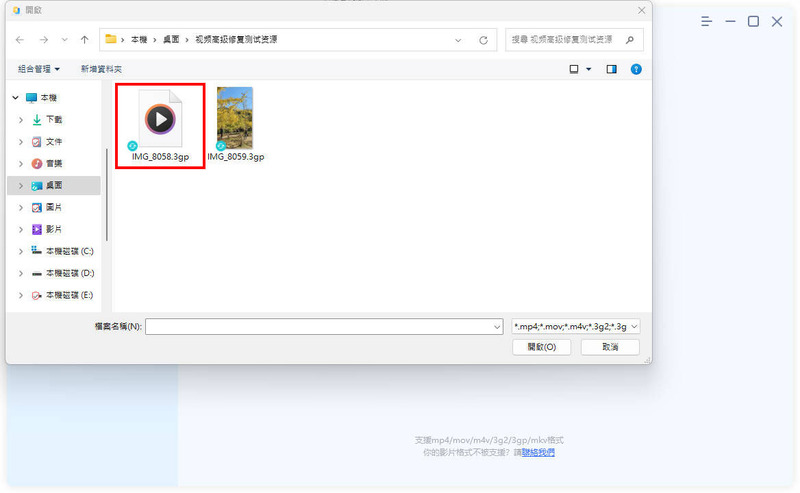Close the 開啟 dialog
Screen dimensions: 800x493
point(641,10)
